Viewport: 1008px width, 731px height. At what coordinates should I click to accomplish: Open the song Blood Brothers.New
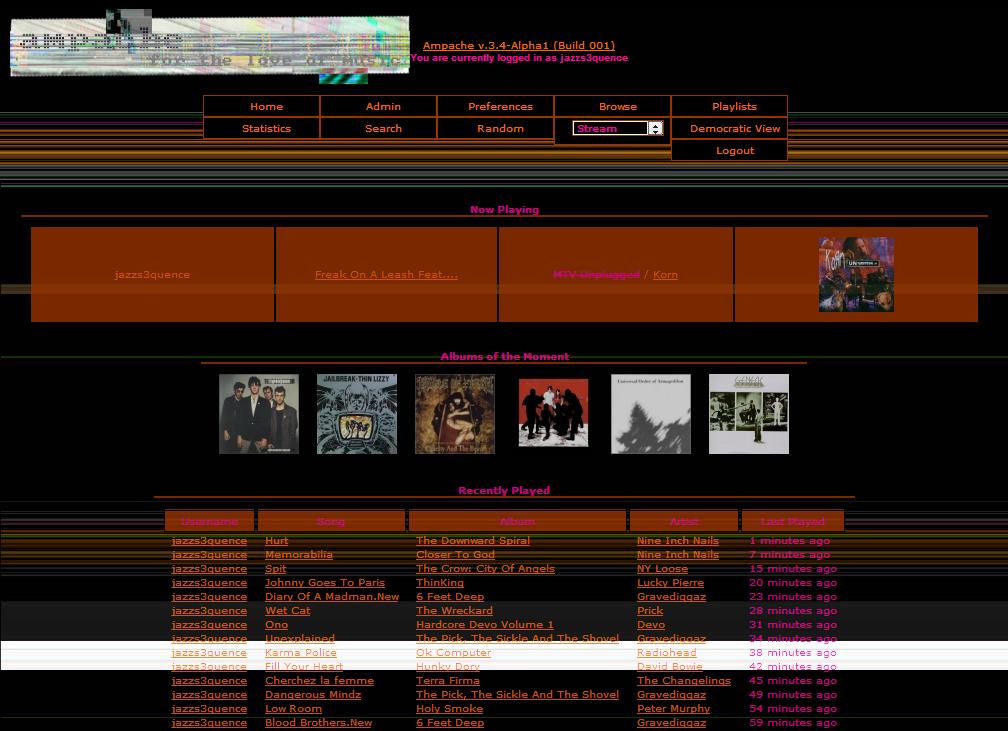click(x=318, y=723)
